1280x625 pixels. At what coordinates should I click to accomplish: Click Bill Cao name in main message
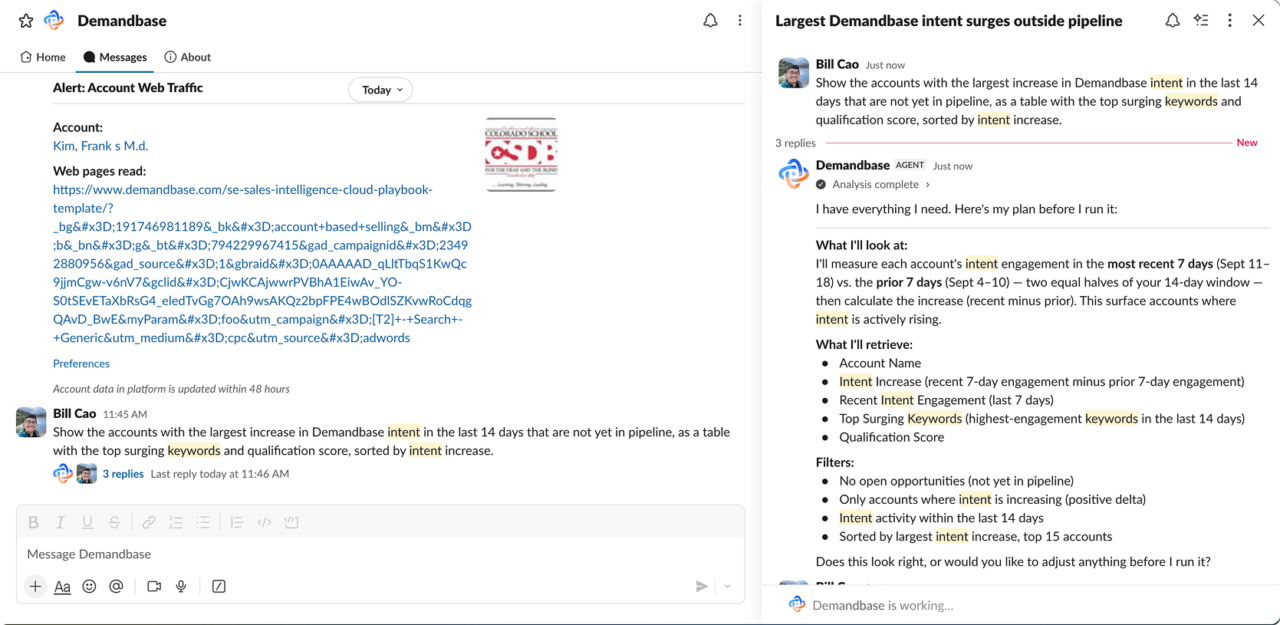coord(74,413)
